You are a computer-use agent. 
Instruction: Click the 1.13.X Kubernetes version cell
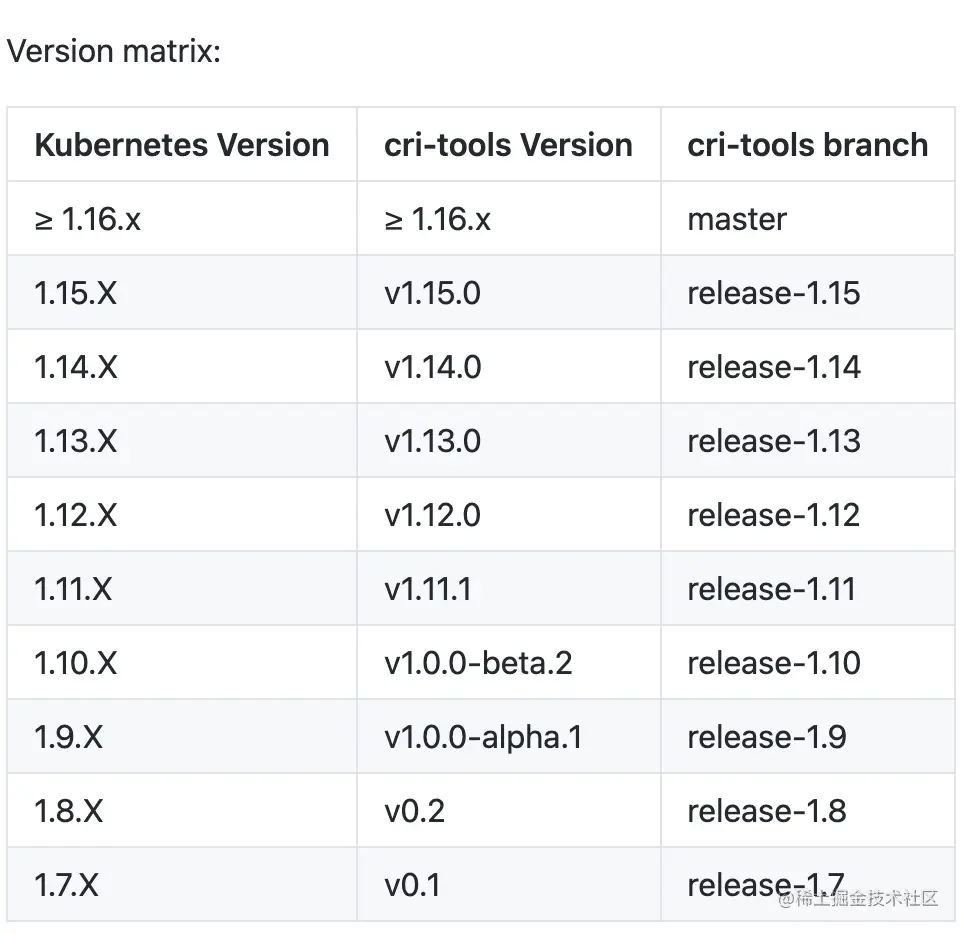(x=75, y=441)
